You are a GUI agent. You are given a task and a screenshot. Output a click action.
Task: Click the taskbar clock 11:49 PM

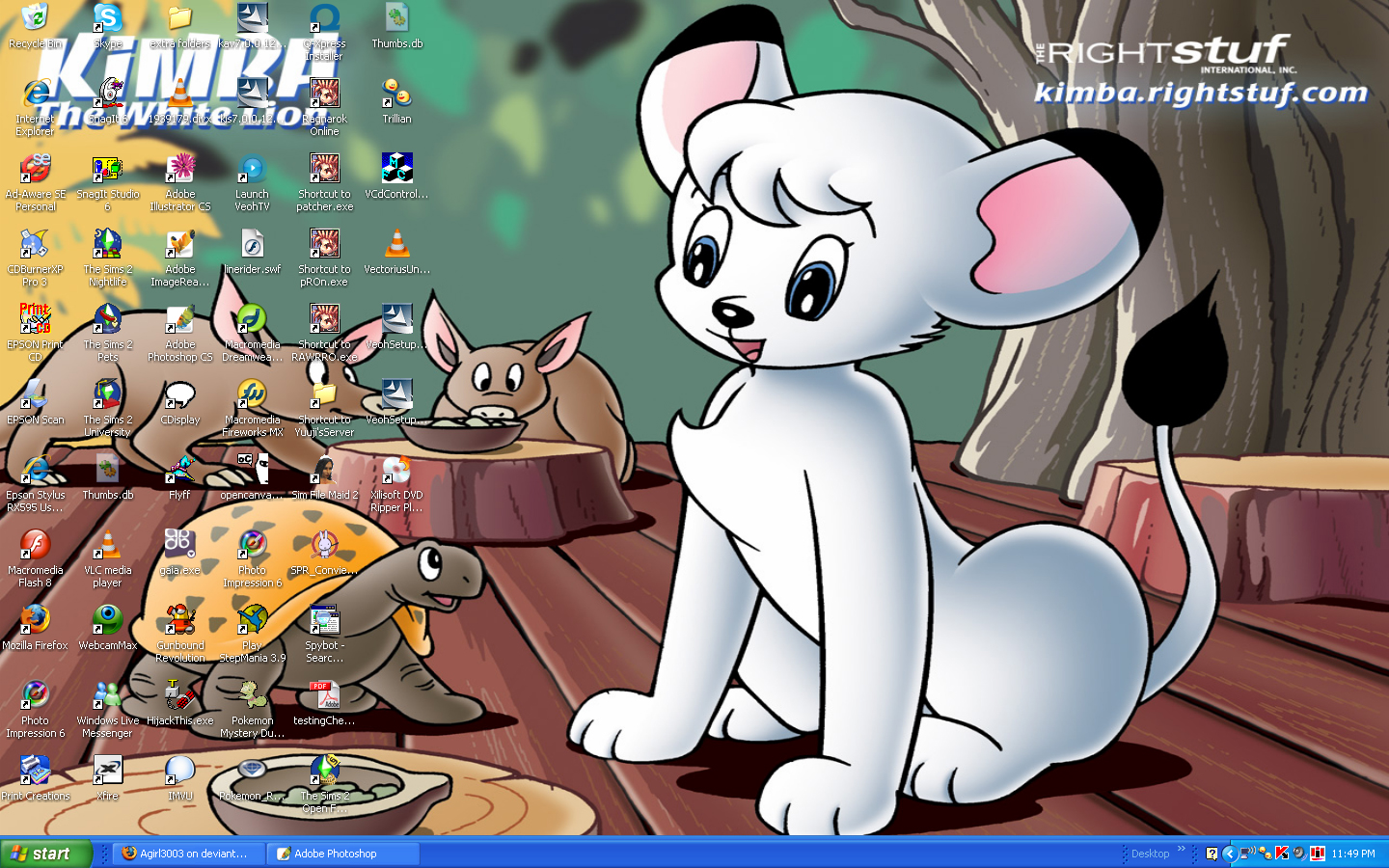tap(1353, 854)
